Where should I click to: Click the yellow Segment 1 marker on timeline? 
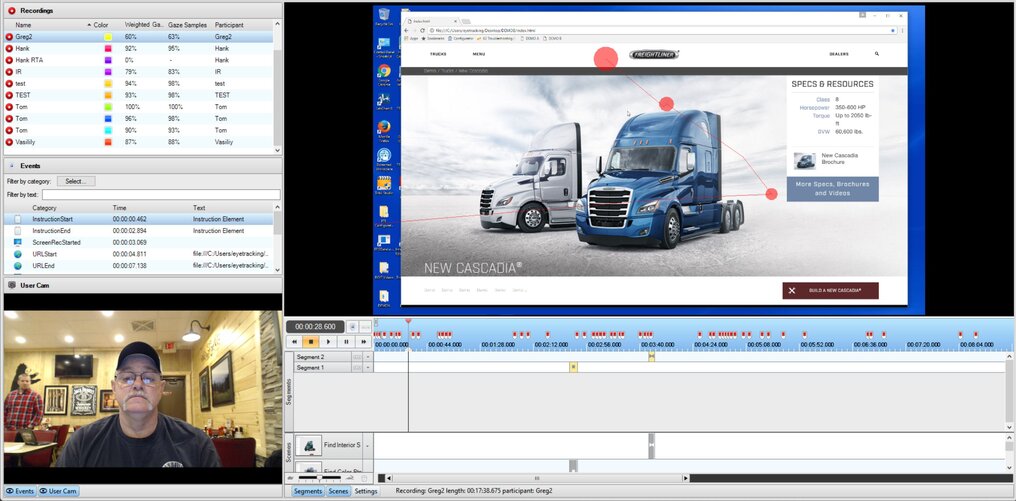[x=573, y=367]
